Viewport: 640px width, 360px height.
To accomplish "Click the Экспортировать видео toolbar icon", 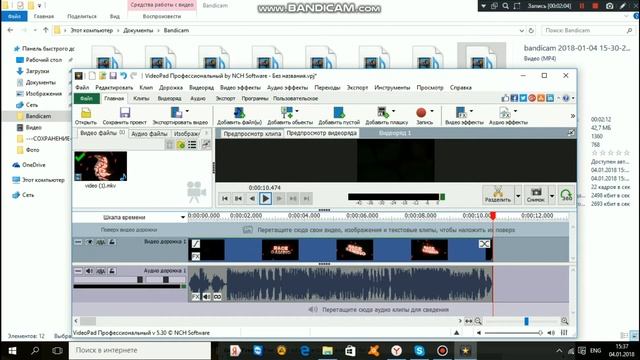I will (176, 113).
